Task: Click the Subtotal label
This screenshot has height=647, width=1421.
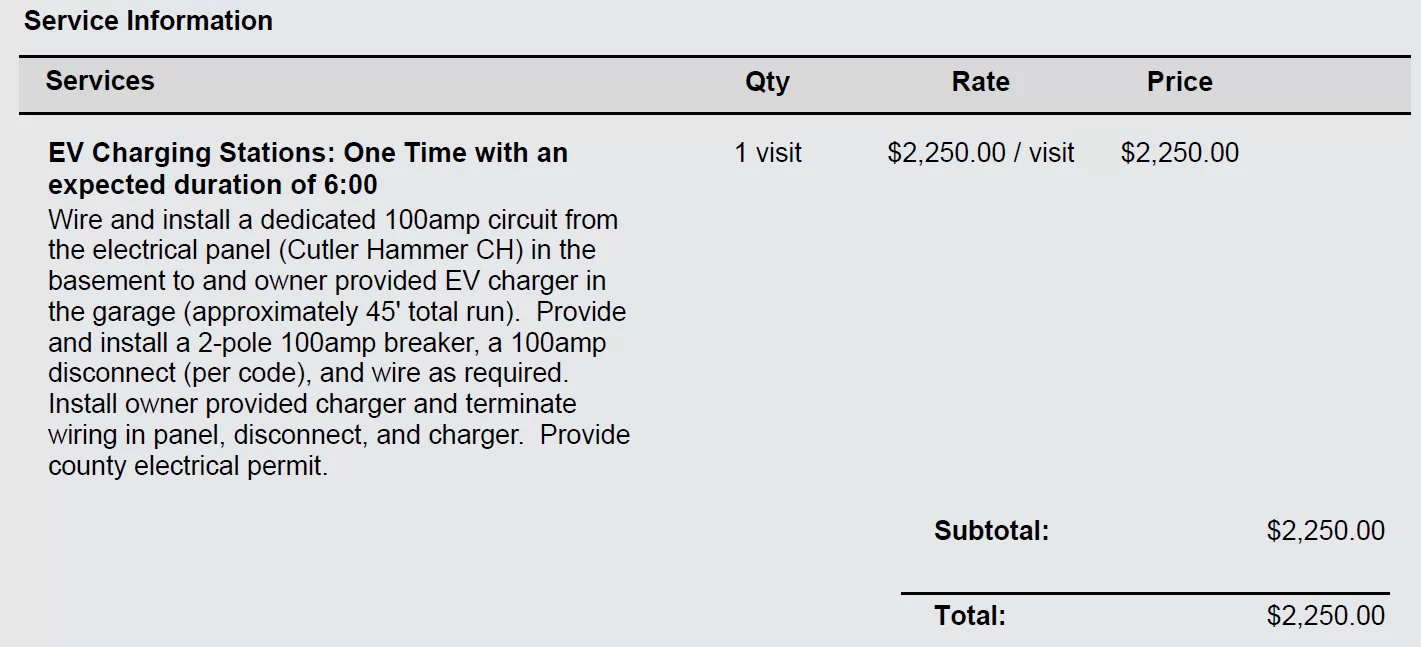Action: tap(991, 530)
